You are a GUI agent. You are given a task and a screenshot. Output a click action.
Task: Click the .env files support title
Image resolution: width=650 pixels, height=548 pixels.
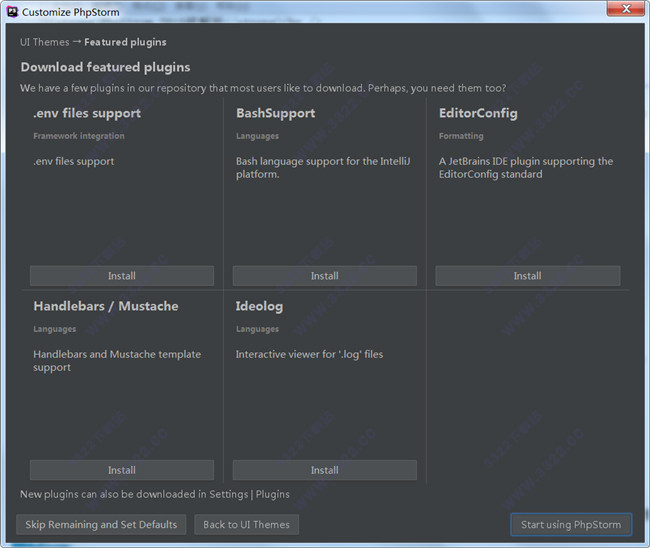[87, 113]
